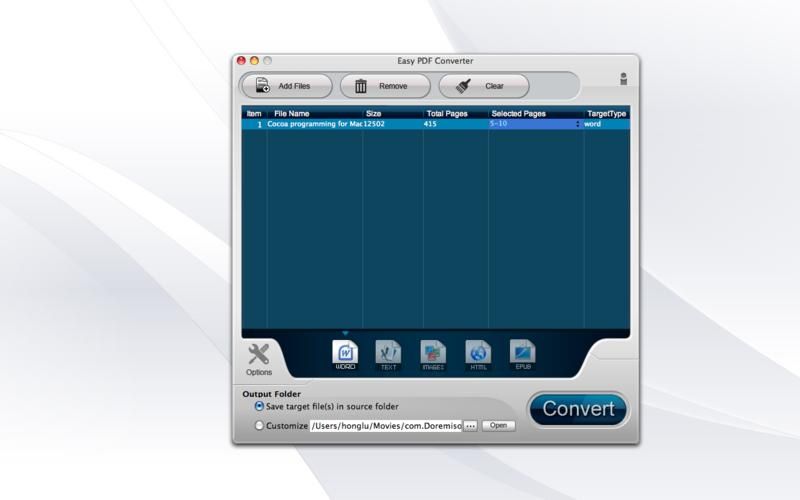The width and height of the screenshot is (800, 500).
Task: Click the TargetType column header
Action: pyautogui.click(x=607, y=114)
